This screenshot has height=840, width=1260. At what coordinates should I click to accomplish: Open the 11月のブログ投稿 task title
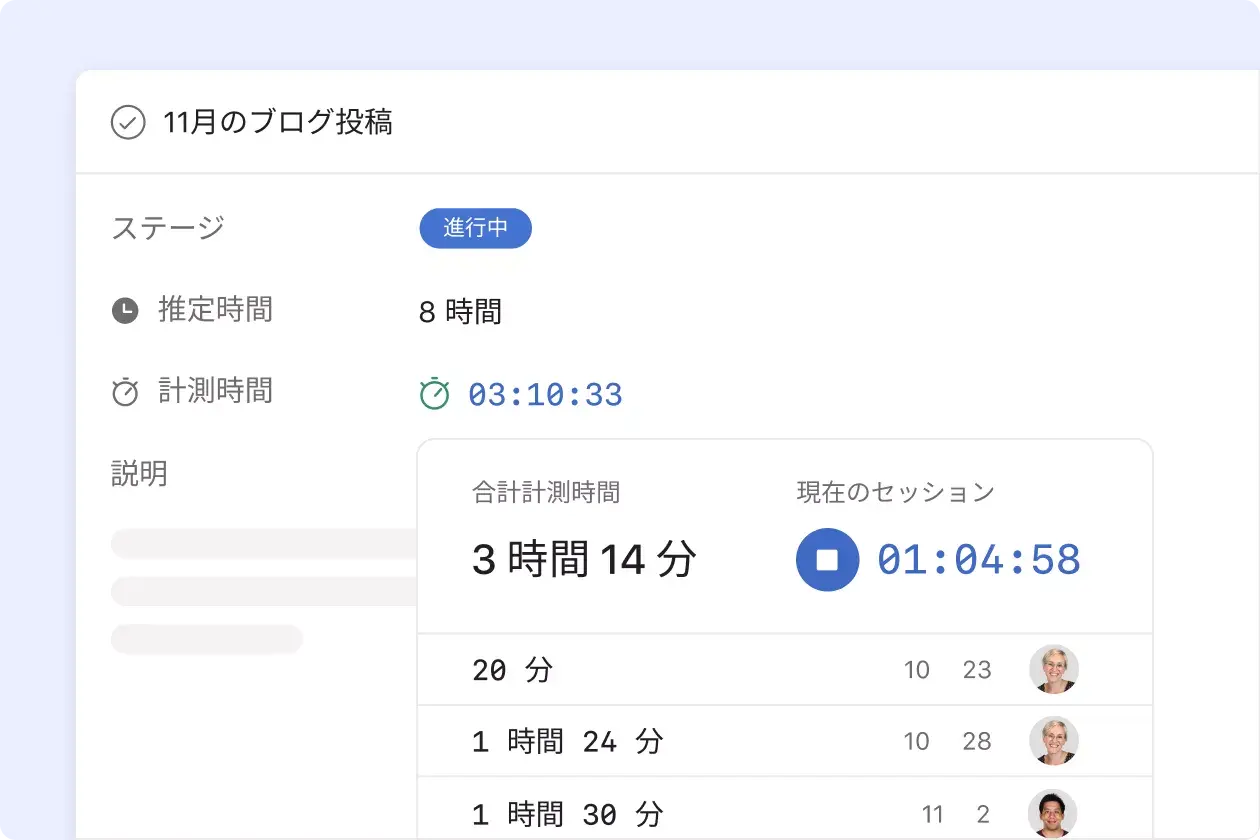(278, 123)
